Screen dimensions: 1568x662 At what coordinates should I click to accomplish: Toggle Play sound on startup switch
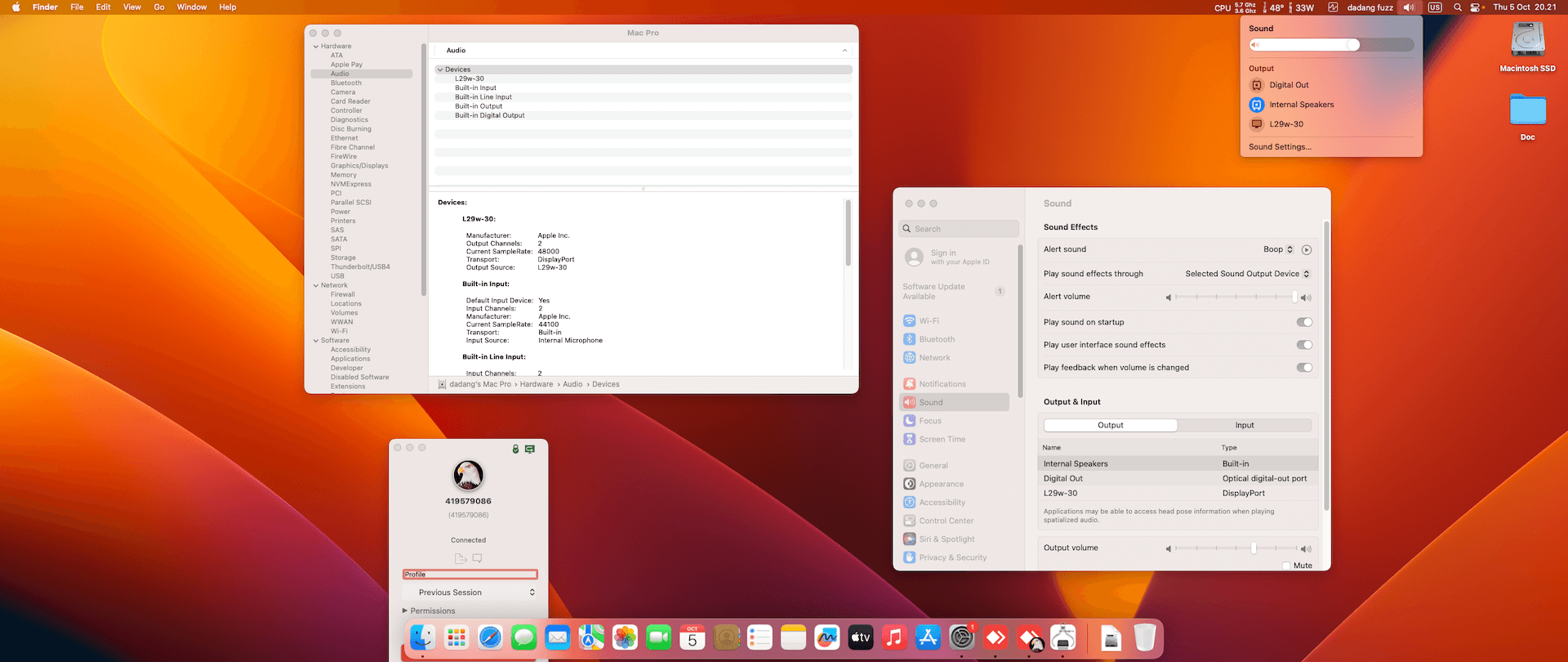[x=1304, y=322]
